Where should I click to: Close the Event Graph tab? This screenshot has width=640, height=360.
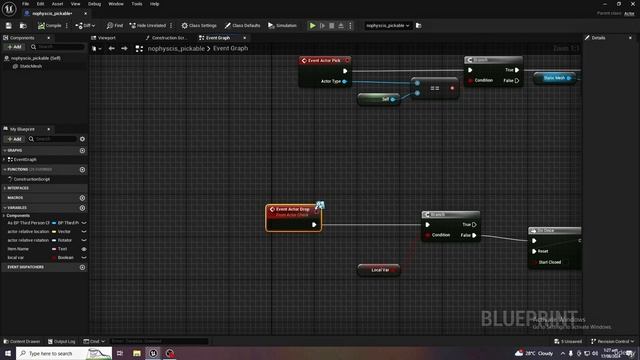244,38
